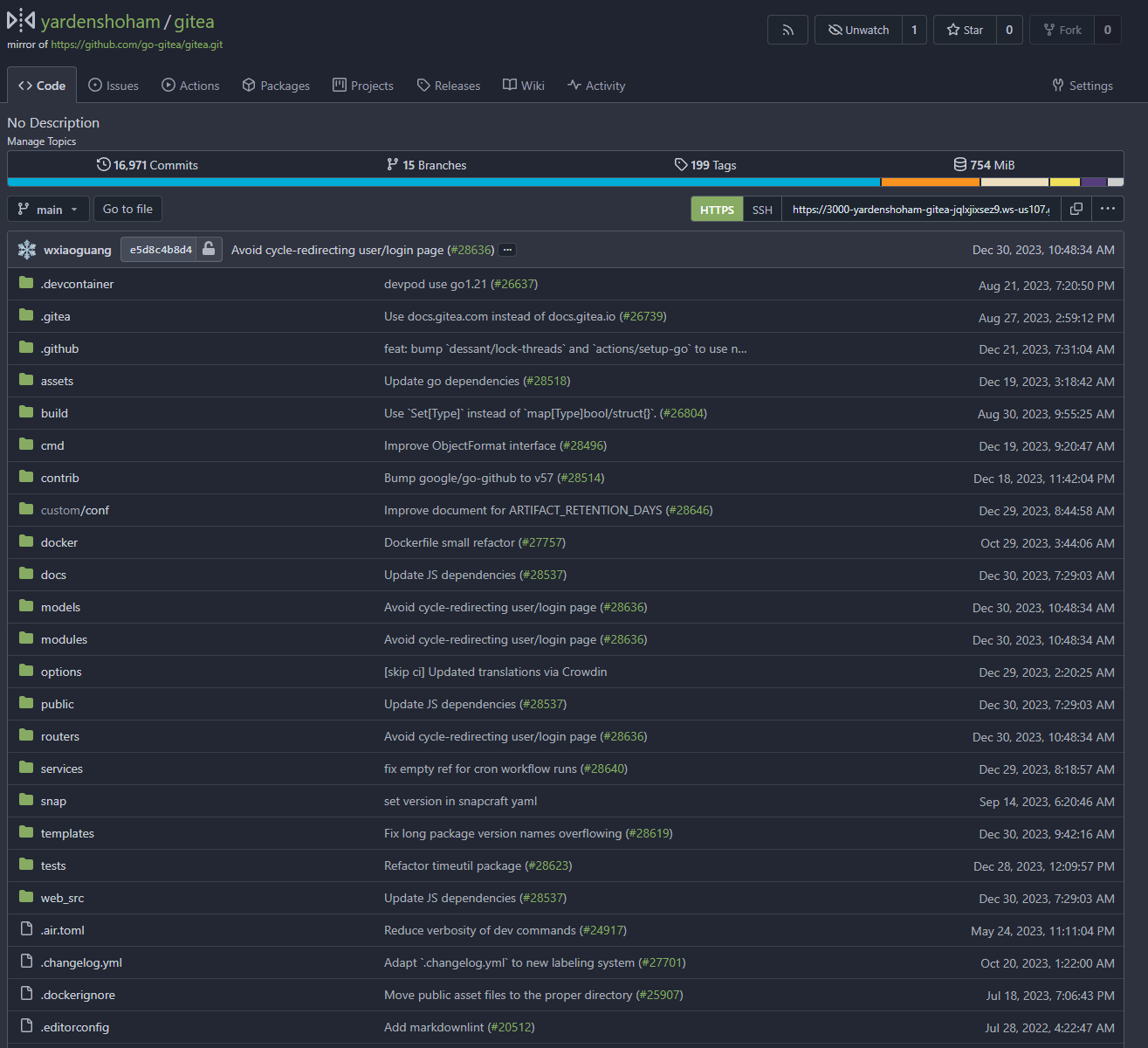Copy the repository clone URL
The width and height of the screenshot is (1148, 1048).
pos(1076,209)
